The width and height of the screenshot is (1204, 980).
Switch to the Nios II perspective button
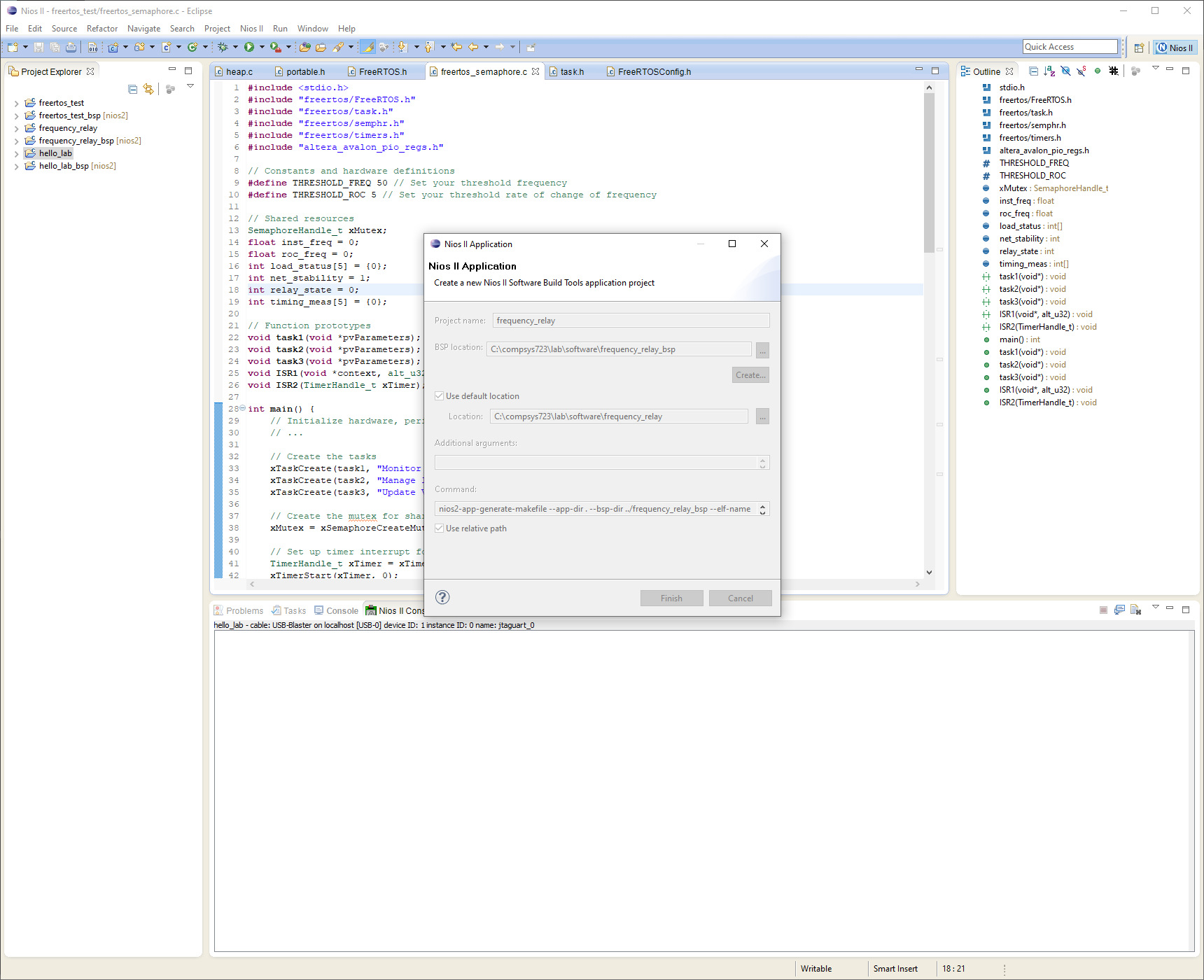(1175, 48)
